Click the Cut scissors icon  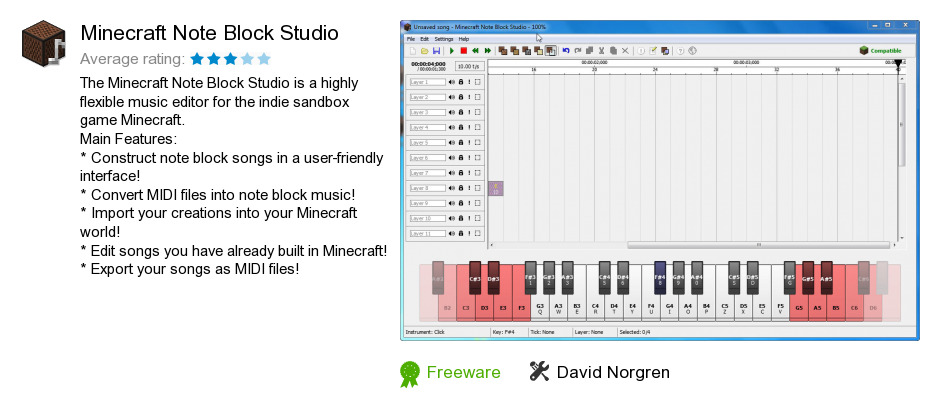pos(601,51)
